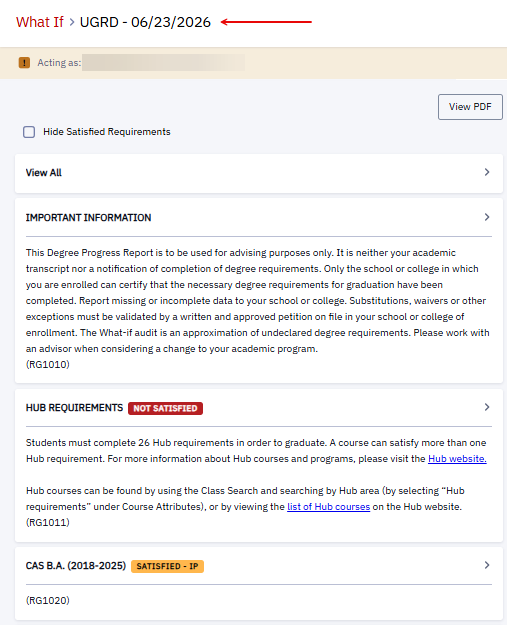This screenshot has height=625, width=507.
Task: Click the CAS B.A. (2018-2025) heading
Action: click(x=76, y=566)
